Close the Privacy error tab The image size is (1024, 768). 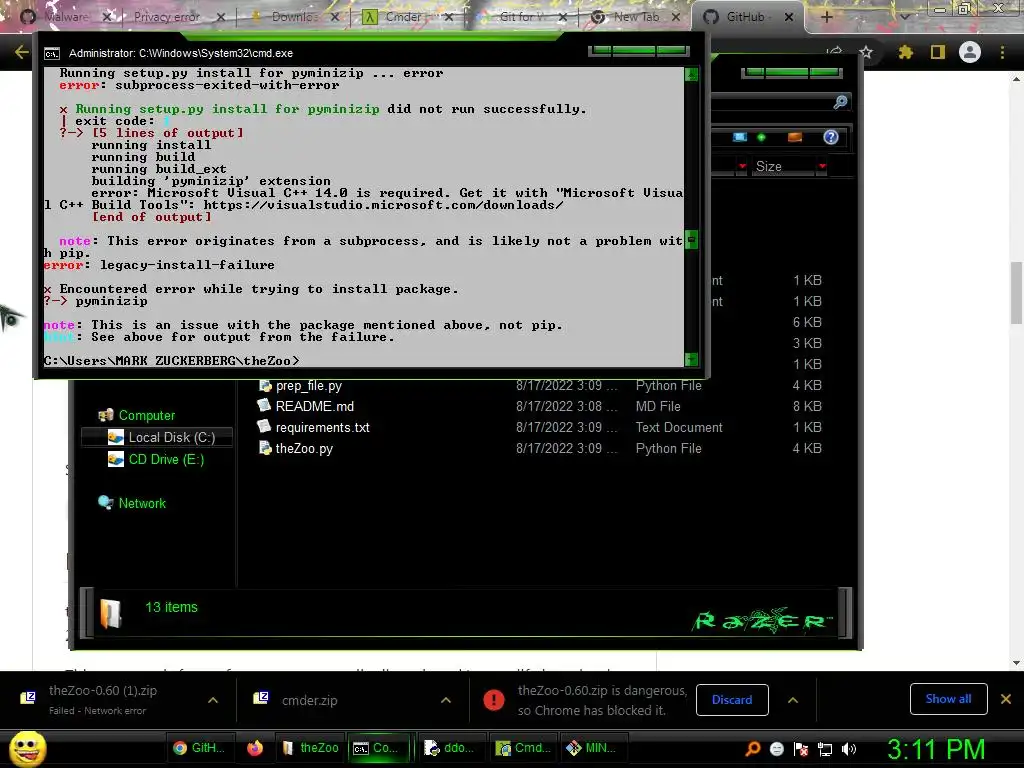click(x=221, y=17)
